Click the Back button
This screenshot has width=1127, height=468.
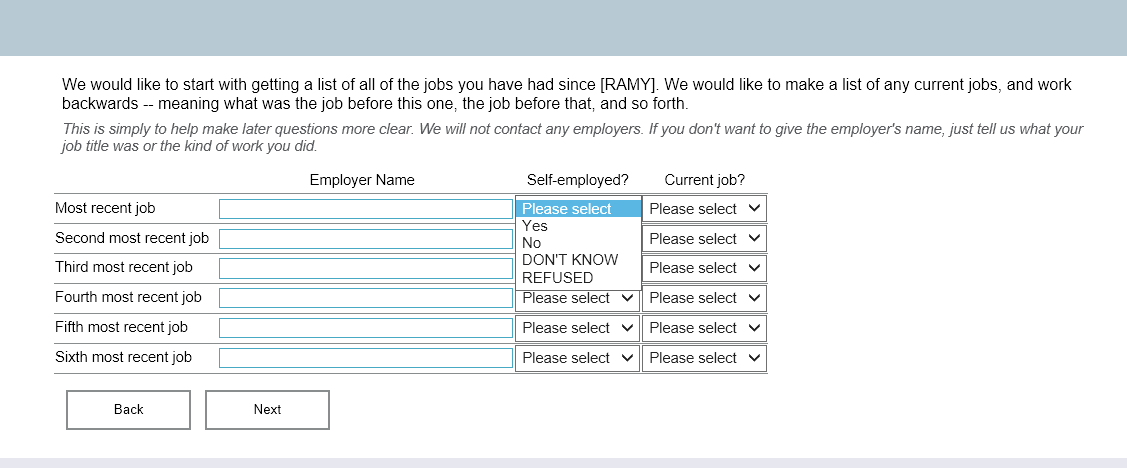click(128, 409)
